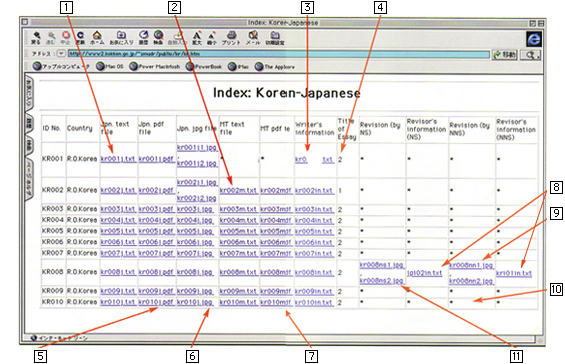This screenshot has width=565, height=364.
Task: Open web search with the 検索 toolbar icon
Action: [158, 37]
